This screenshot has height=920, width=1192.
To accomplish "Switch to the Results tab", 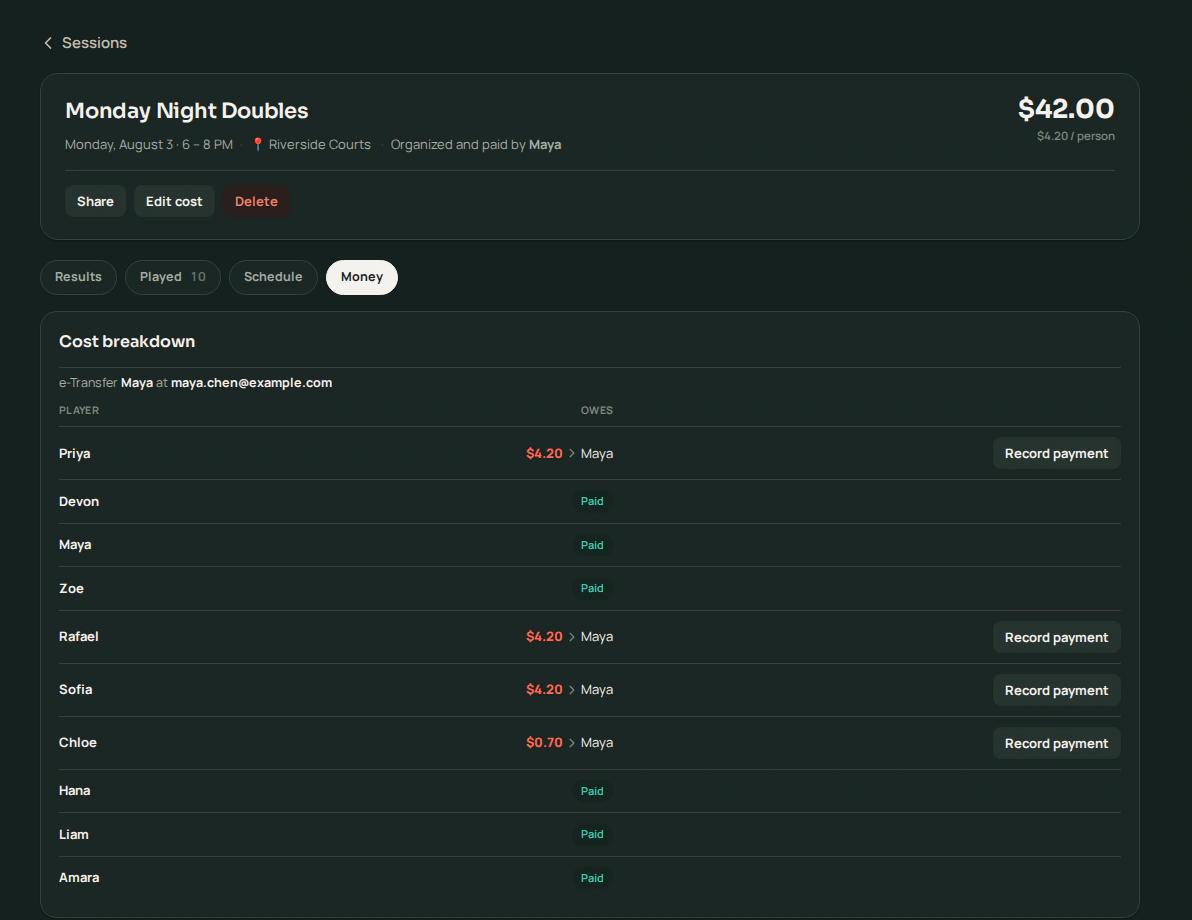I will [x=78, y=277].
